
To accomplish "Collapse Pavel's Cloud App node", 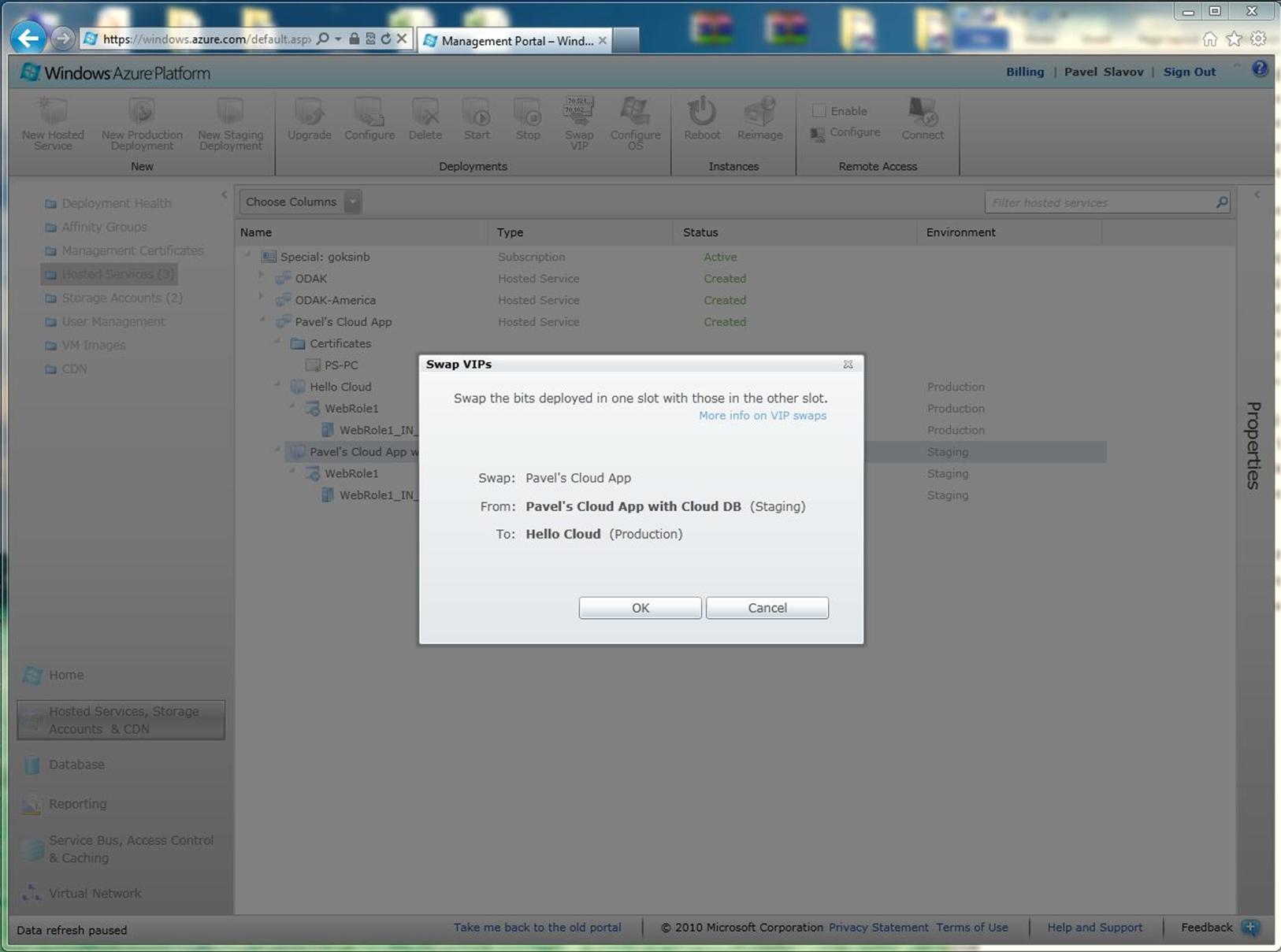I will click(x=263, y=320).
